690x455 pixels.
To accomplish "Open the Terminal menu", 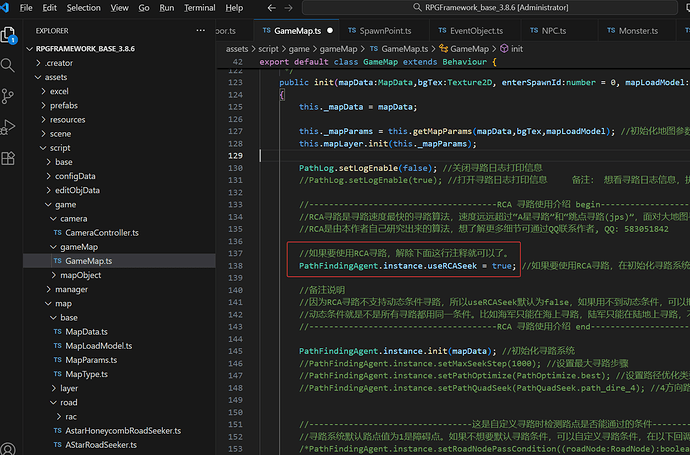I will [x=200, y=8].
